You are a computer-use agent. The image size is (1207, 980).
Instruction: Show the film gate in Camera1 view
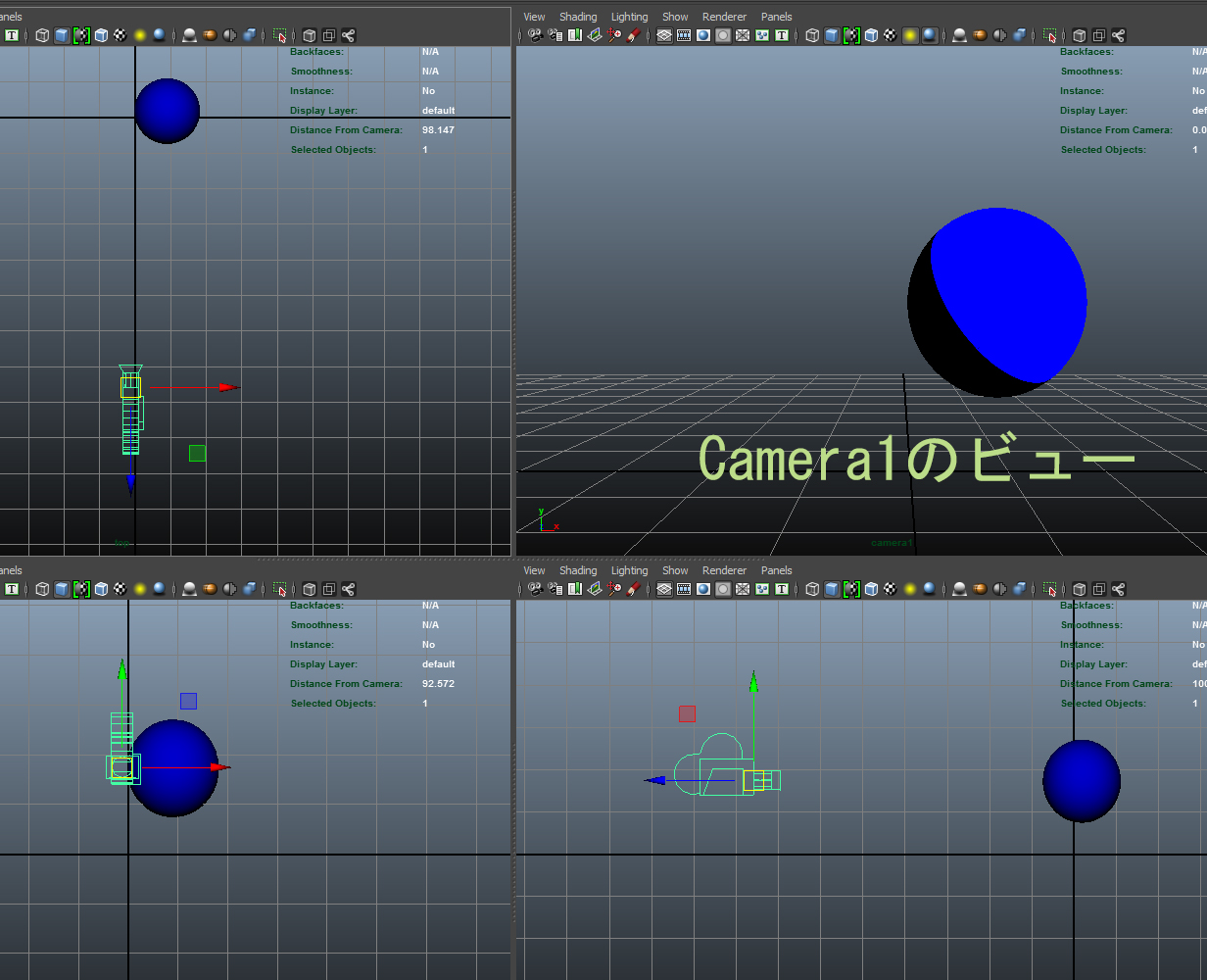coord(682,35)
